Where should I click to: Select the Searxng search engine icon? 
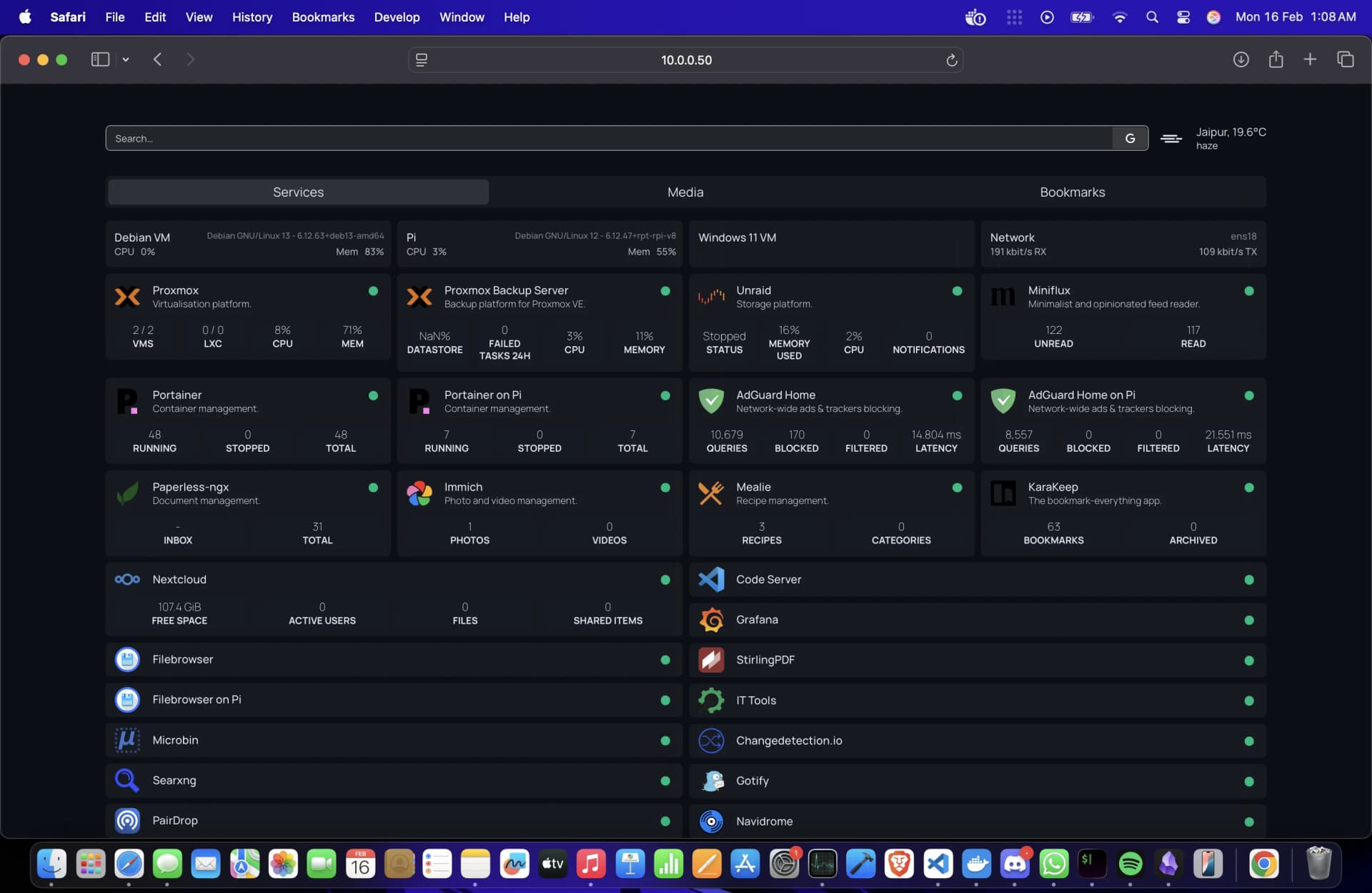coord(127,780)
